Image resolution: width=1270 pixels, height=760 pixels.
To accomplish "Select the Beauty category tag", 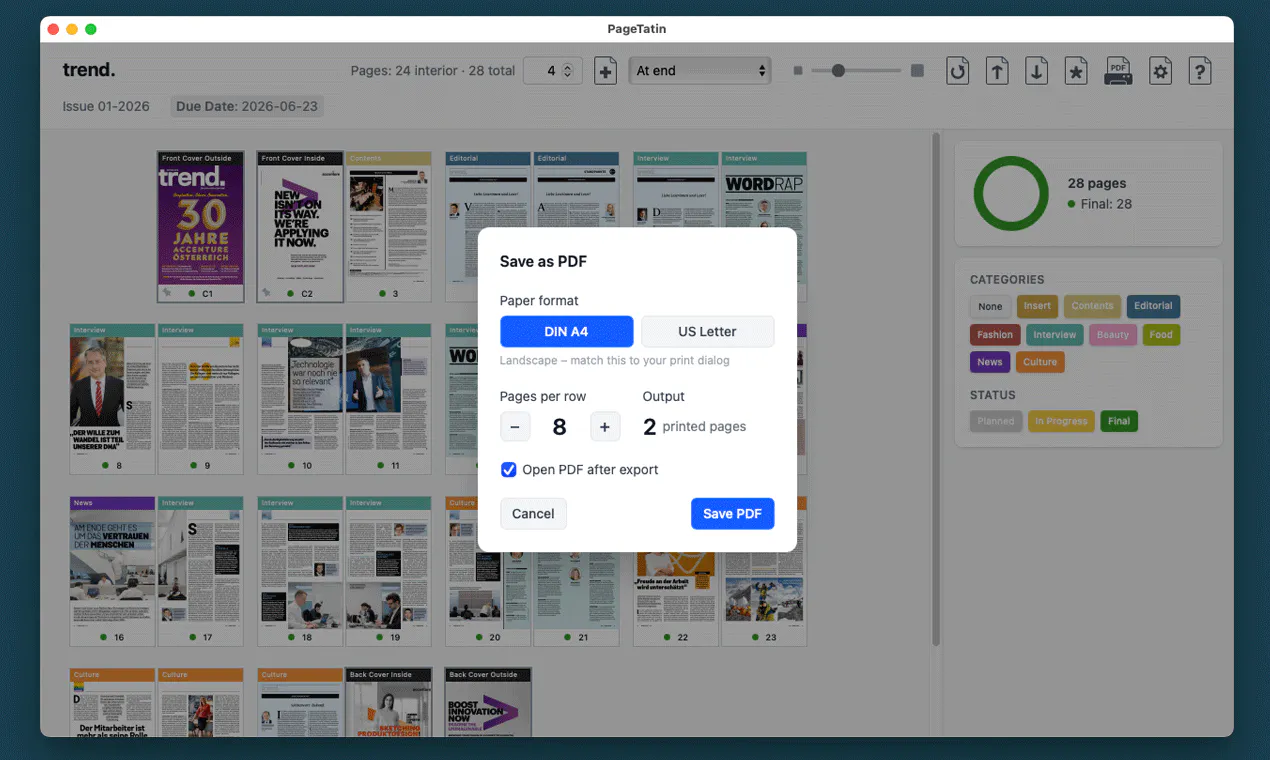I will click(x=1112, y=334).
